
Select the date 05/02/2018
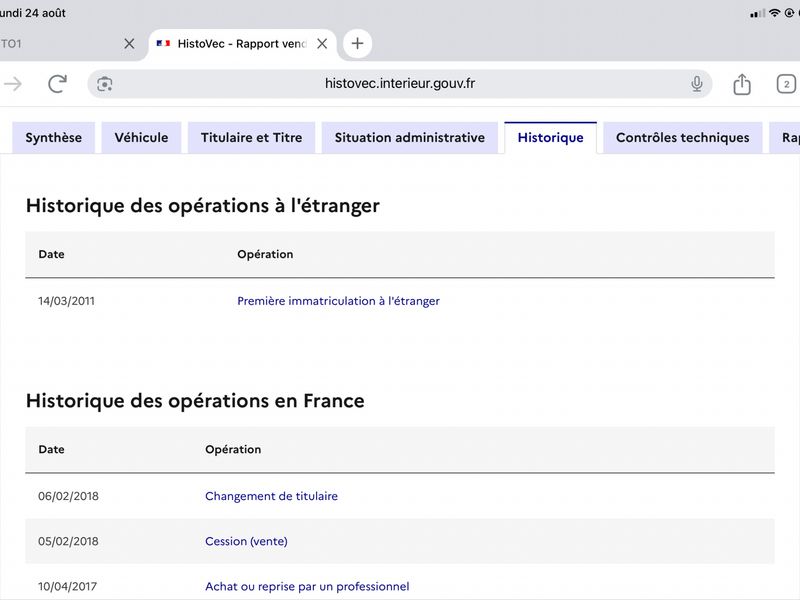coord(68,541)
